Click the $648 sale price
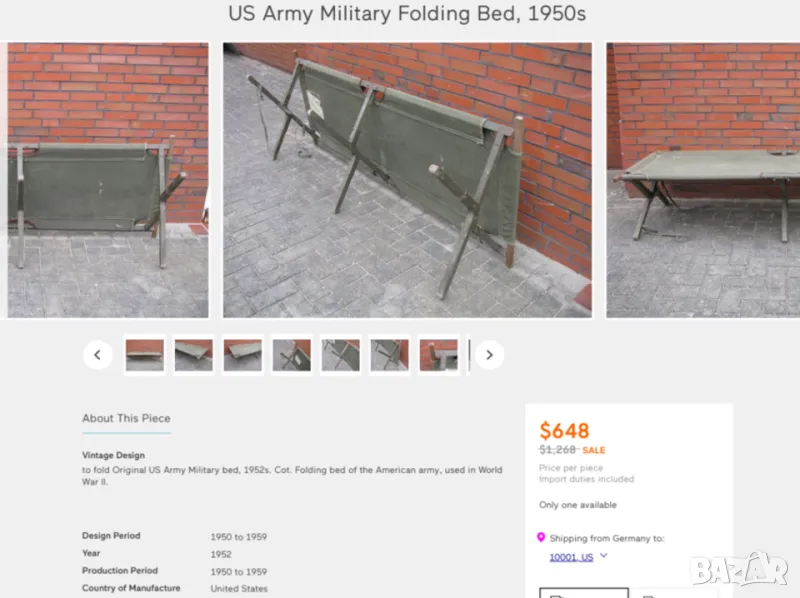Image resolution: width=800 pixels, height=598 pixels. click(x=564, y=431)
